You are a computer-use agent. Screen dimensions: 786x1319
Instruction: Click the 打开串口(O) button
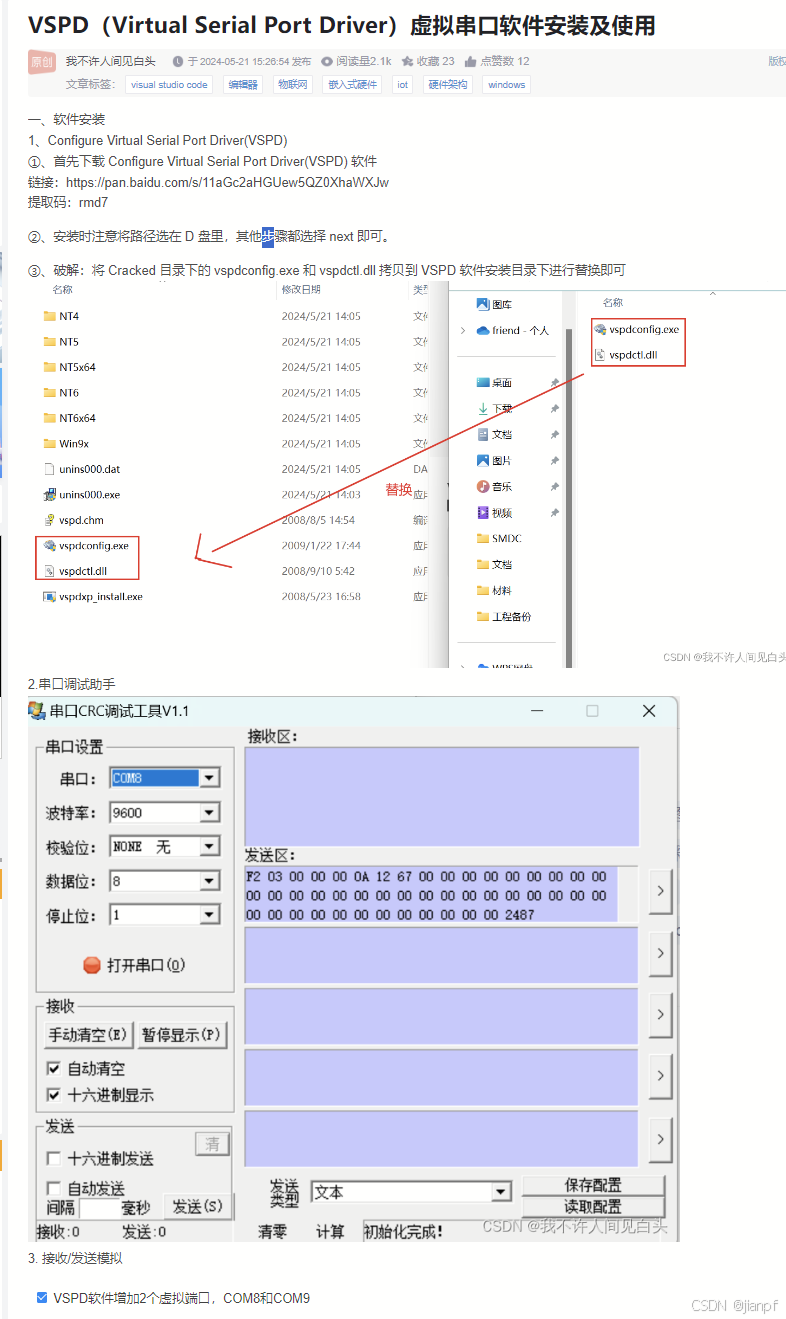click(x=134, y=965)
